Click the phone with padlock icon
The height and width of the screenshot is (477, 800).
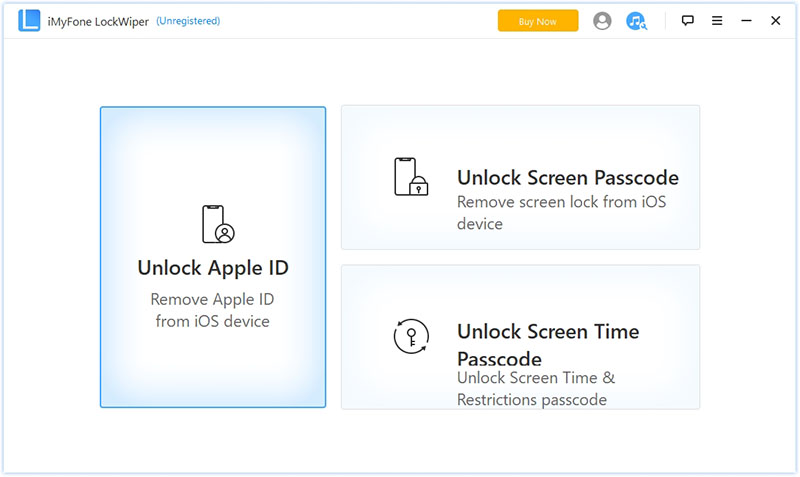point(411,177)
